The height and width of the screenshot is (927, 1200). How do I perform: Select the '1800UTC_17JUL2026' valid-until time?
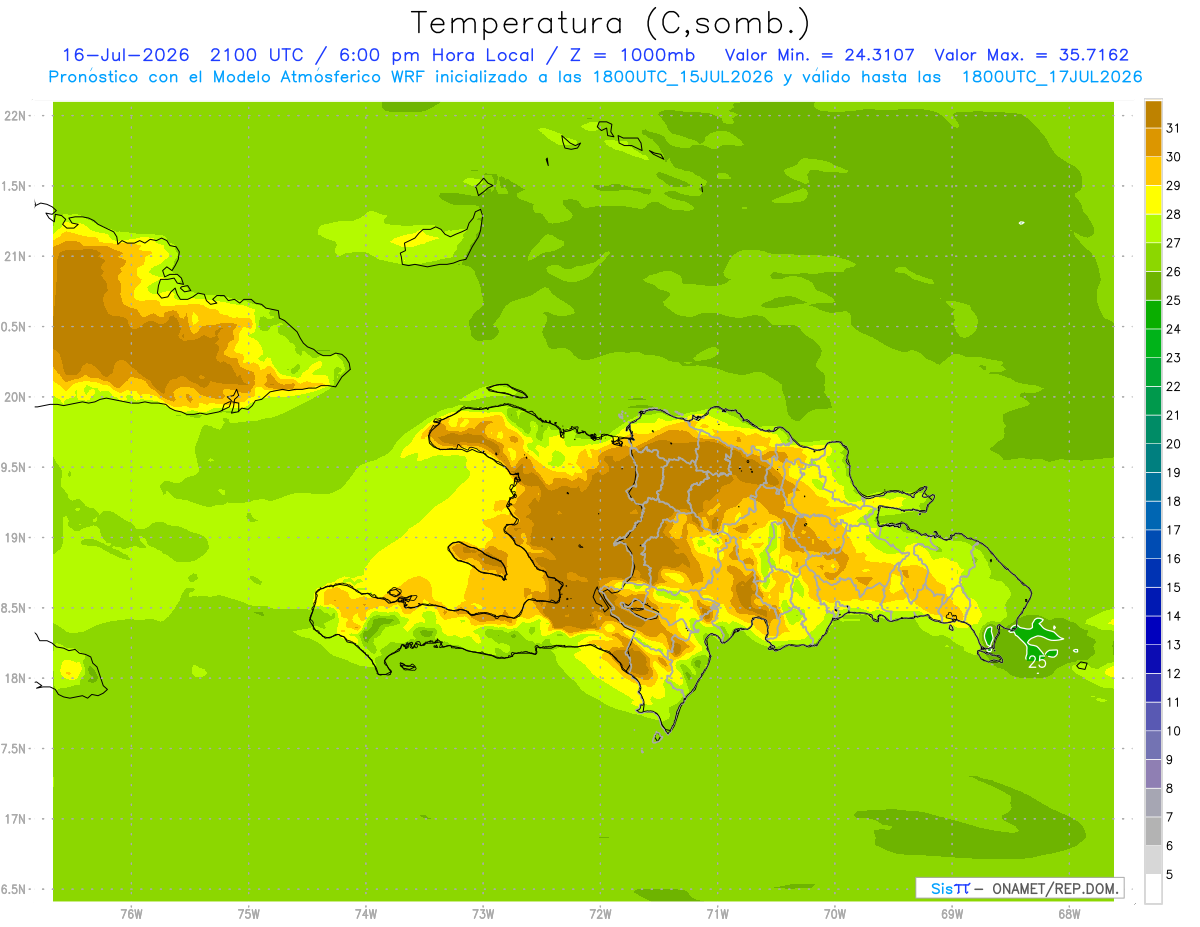coord(1052,77)
